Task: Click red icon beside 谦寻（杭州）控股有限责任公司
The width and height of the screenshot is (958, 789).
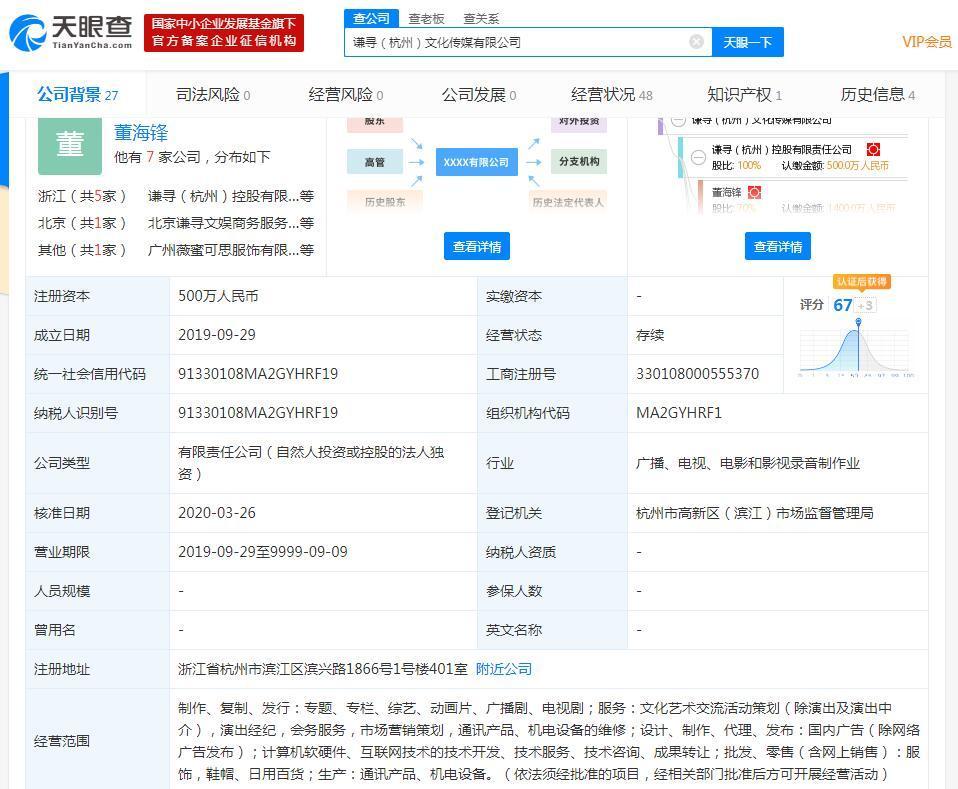Action: click(873, 149)
